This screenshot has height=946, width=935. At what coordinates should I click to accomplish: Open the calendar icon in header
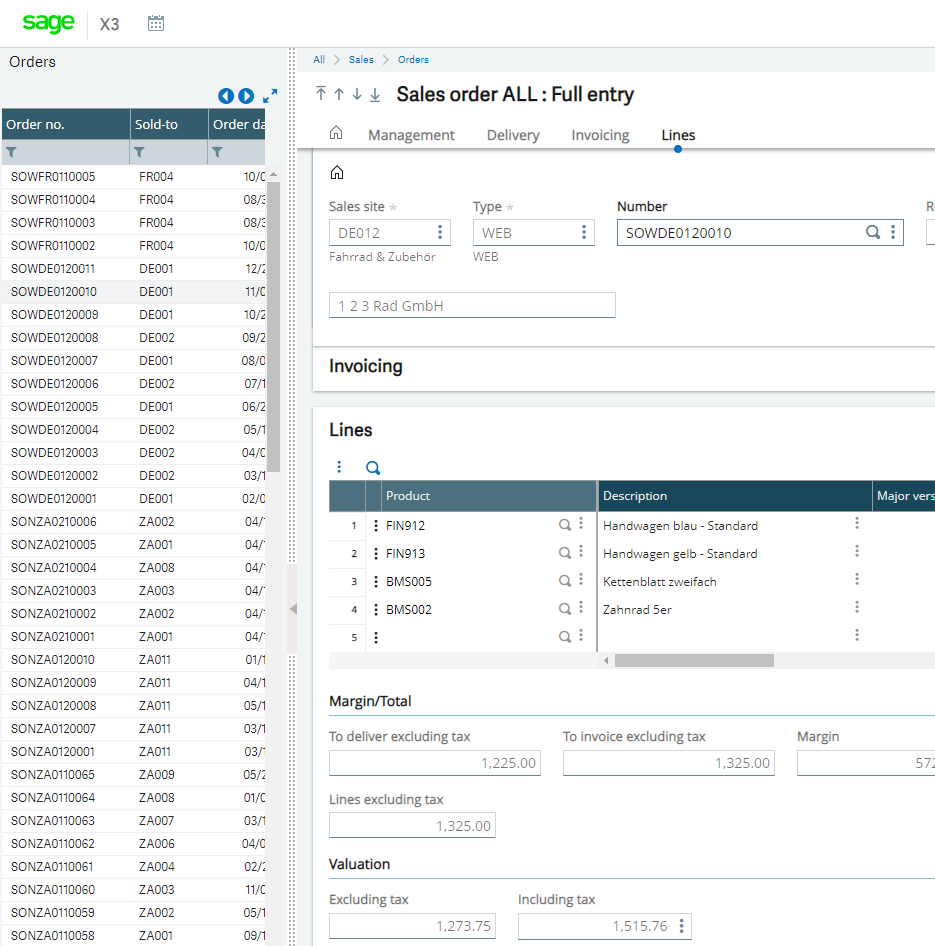point(155,23)
